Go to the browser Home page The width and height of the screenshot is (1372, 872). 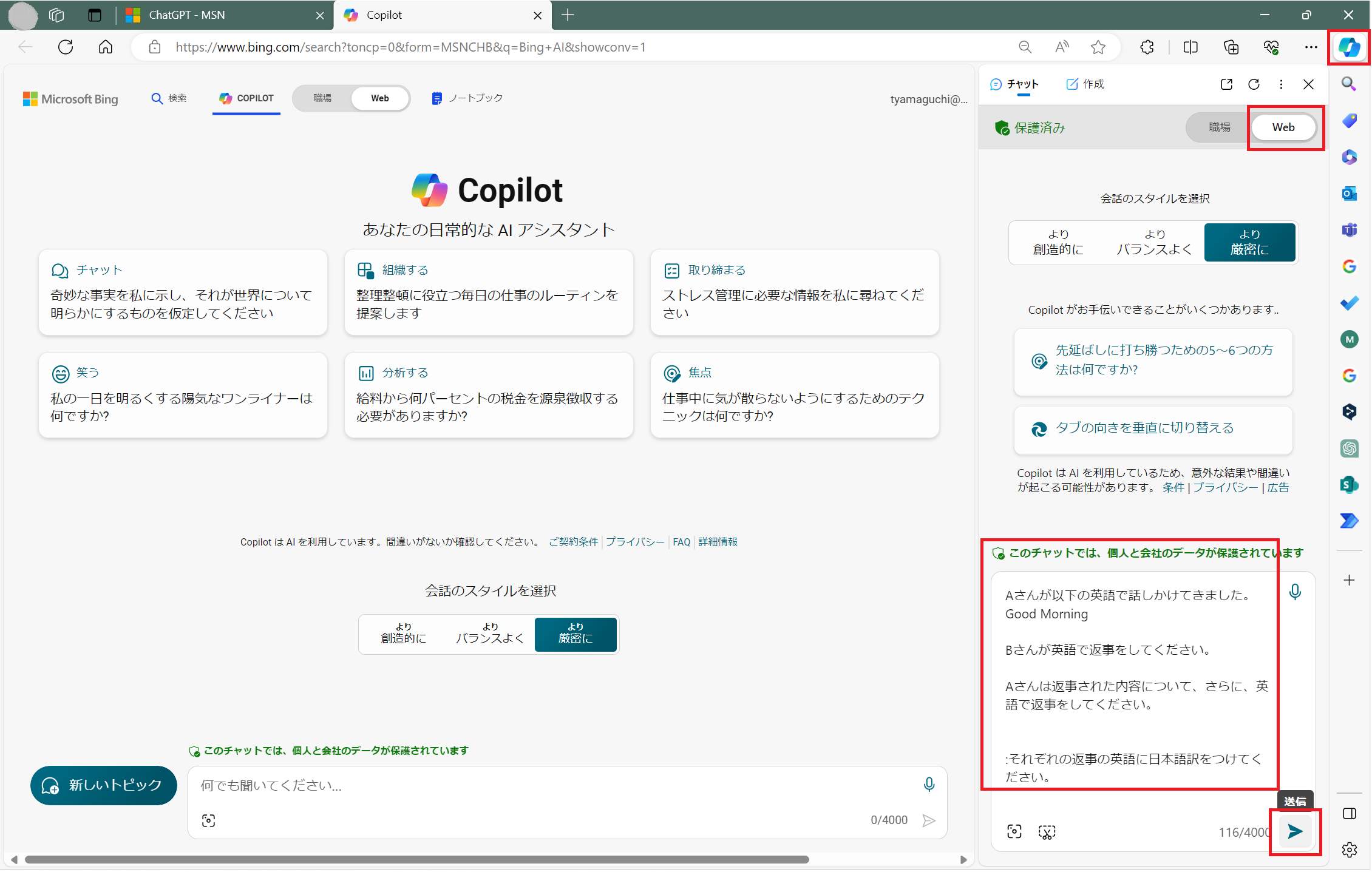click(x=106, y=47)
